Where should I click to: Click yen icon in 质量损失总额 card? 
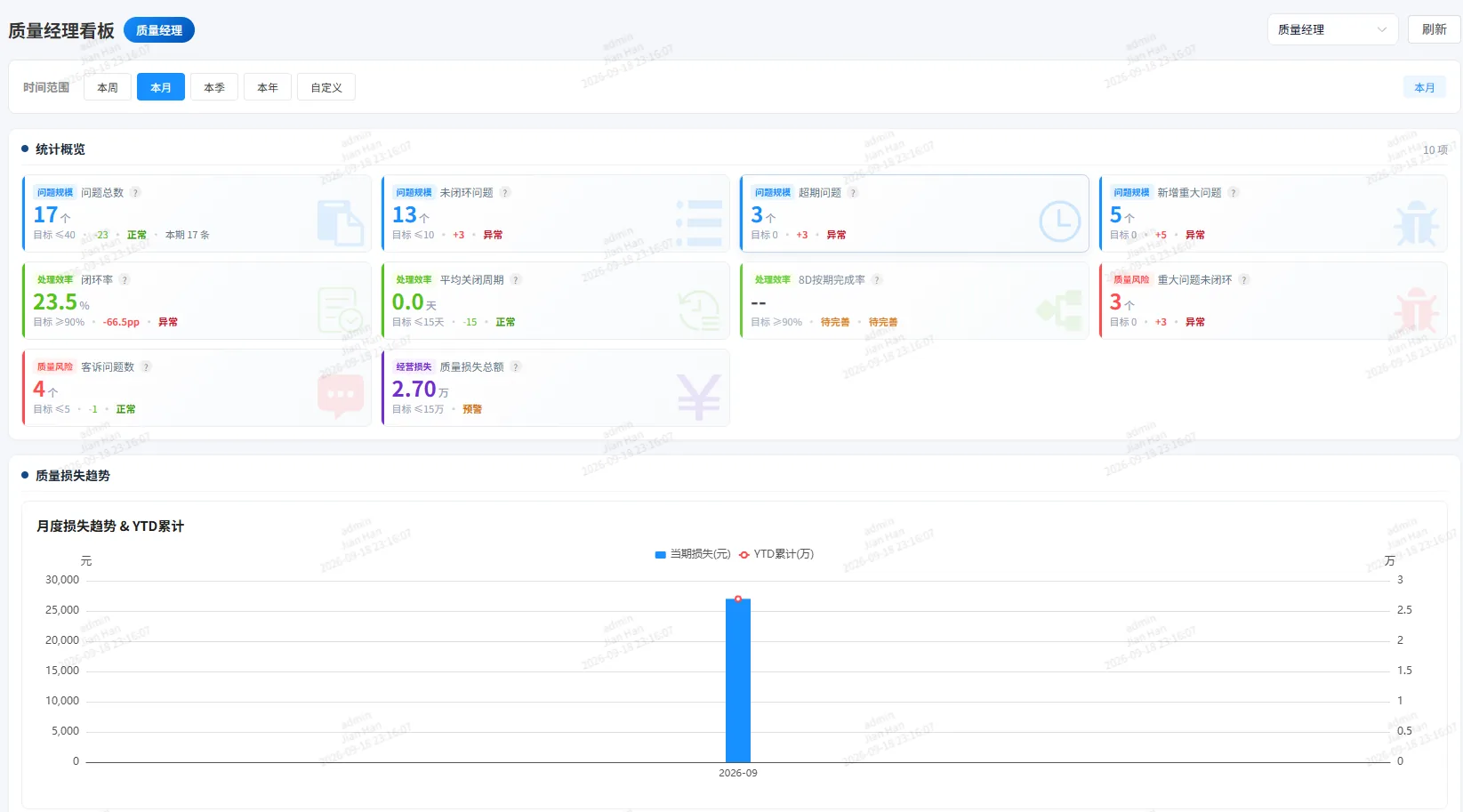[x=699, y=397]
